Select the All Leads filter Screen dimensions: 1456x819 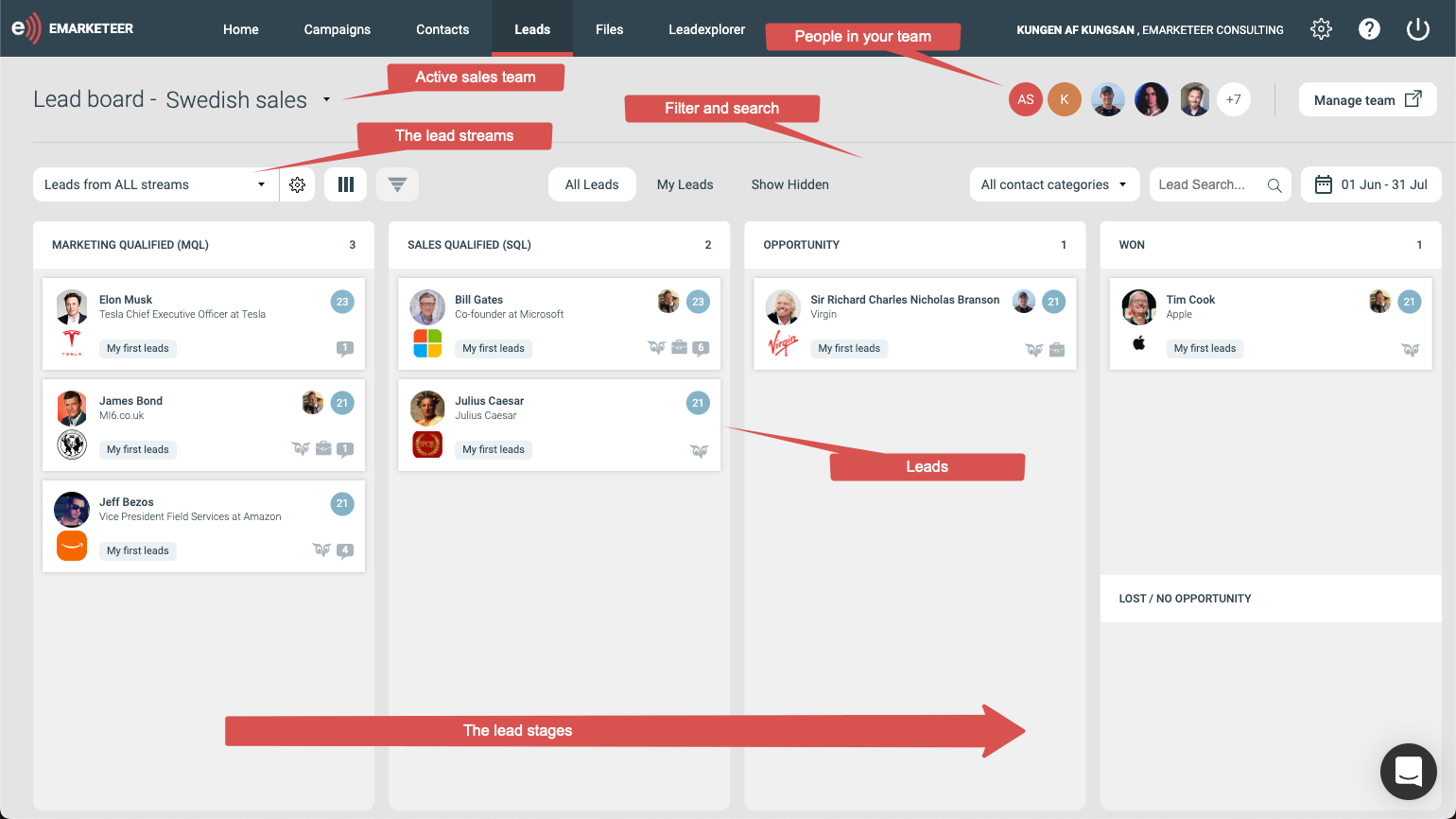592,184
